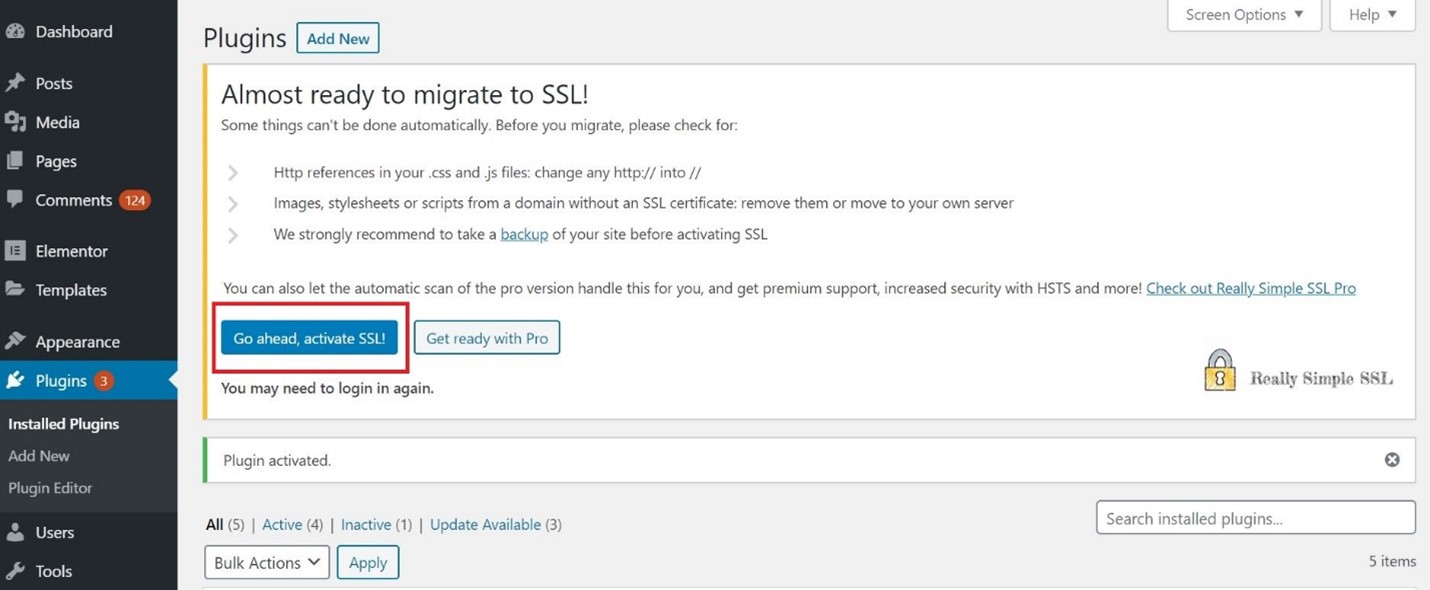Click the Elementor logo icon
This screenshot has height=590, width=1430.
tap(15, 251)
